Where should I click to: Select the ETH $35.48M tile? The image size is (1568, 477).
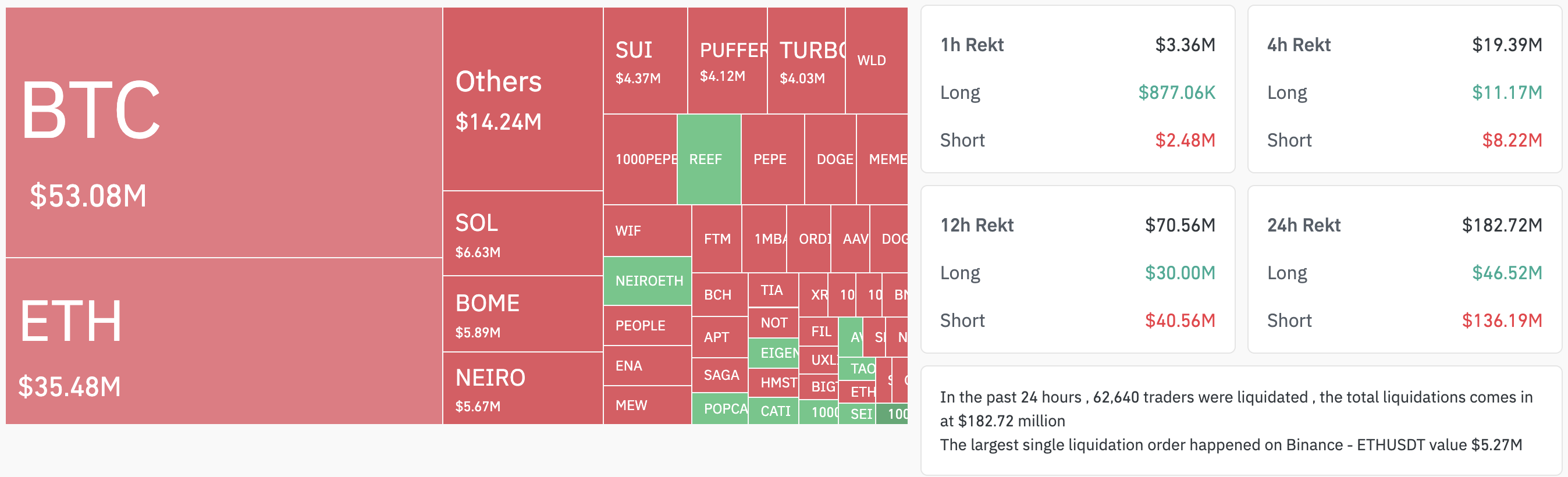pyautogui.click(x=223, y=341)
